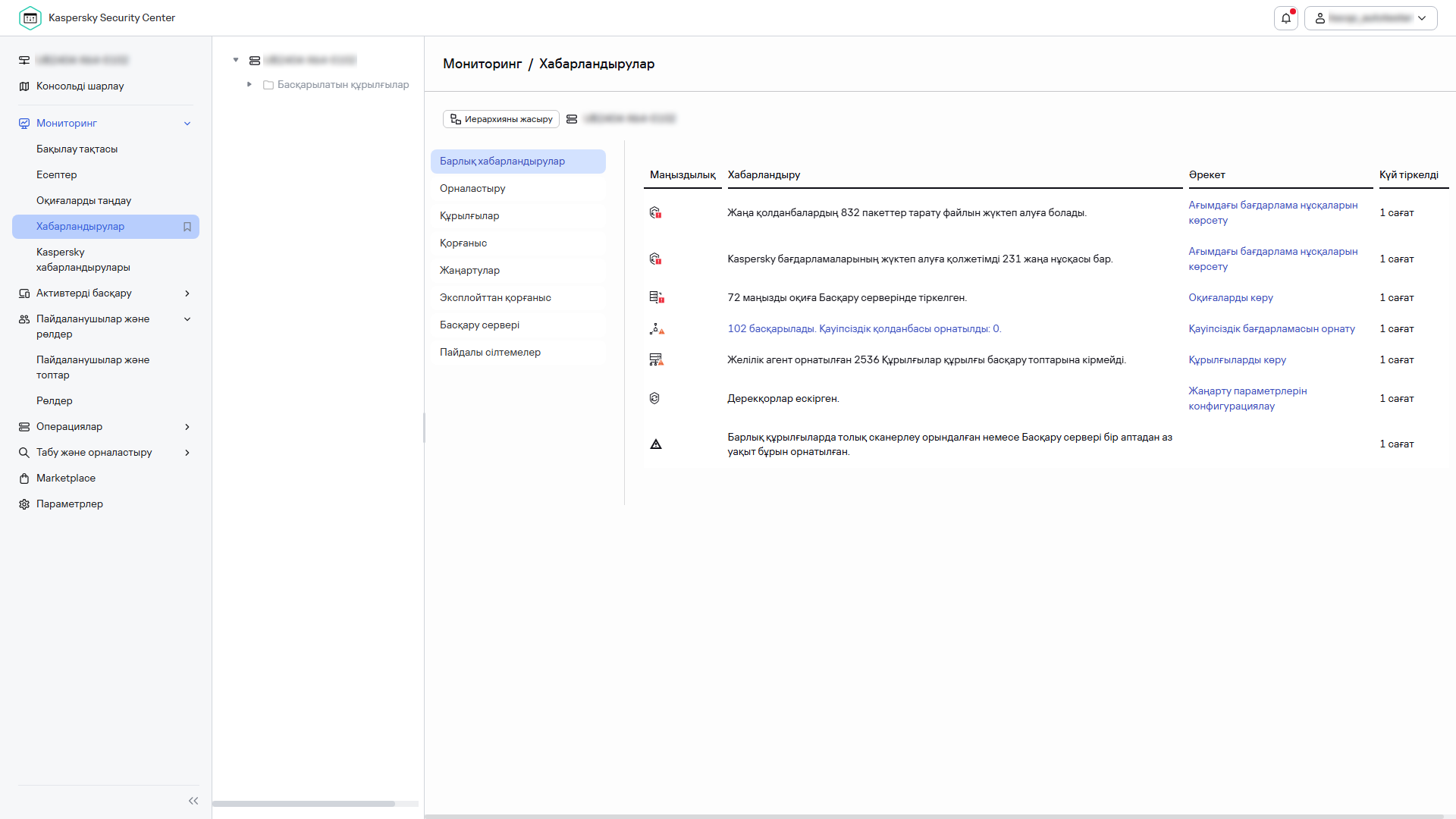
Task: Click the Консольді шарлау map icon
Action: (24, 86)
